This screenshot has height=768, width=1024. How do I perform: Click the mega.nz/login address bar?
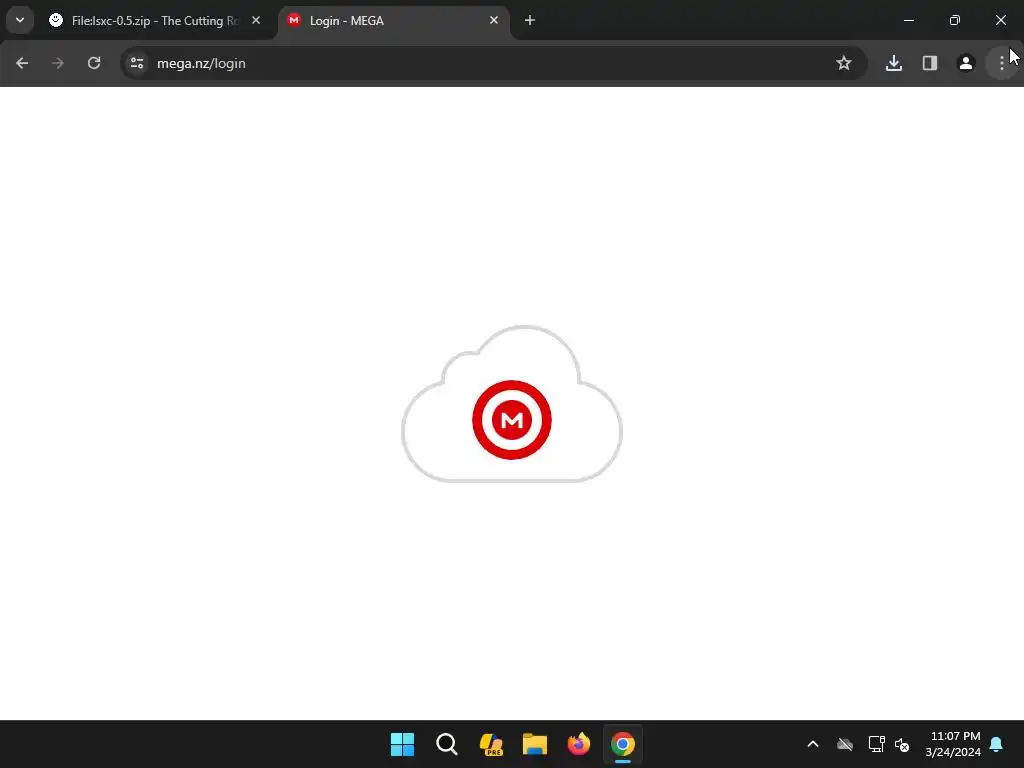(x=494, y=63)
